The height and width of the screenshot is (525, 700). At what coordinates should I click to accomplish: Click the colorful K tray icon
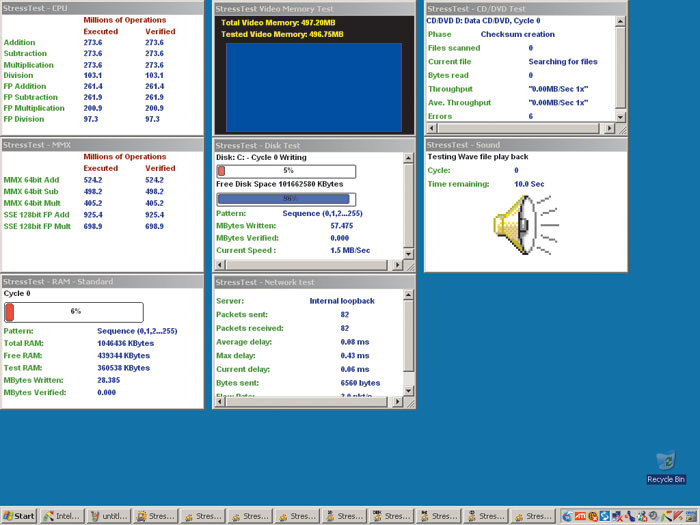[x=666, y=516]
